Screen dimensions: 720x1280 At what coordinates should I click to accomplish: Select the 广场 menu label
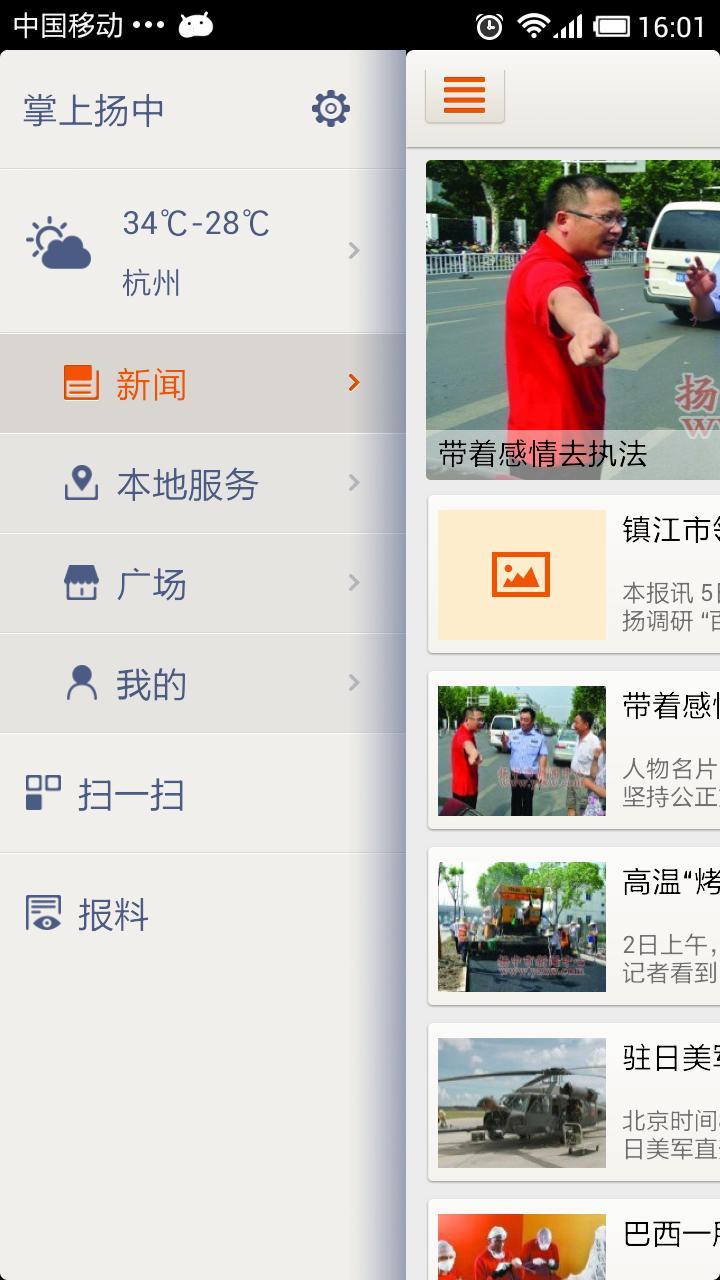[151, 584]
